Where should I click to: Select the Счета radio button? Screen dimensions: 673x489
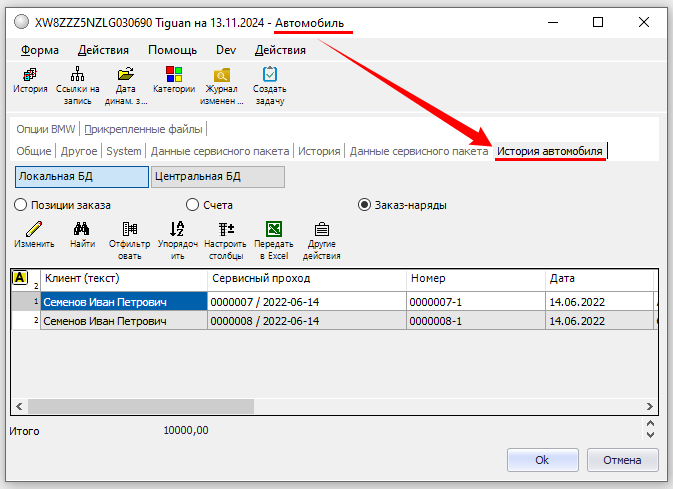[193, 205]
